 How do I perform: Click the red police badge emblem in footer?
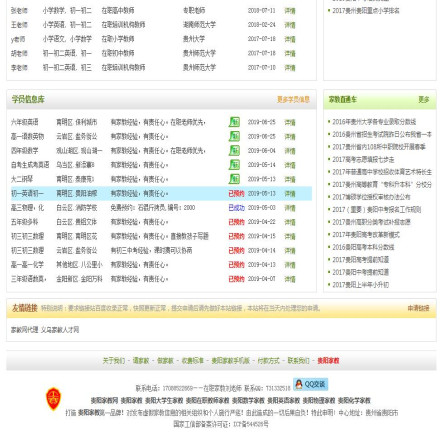53,398
